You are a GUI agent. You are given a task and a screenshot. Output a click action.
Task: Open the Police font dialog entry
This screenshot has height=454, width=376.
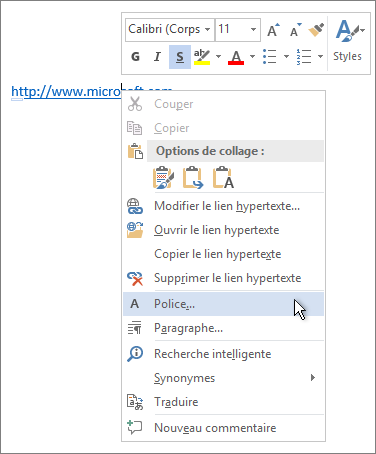(x=223, y=304)
